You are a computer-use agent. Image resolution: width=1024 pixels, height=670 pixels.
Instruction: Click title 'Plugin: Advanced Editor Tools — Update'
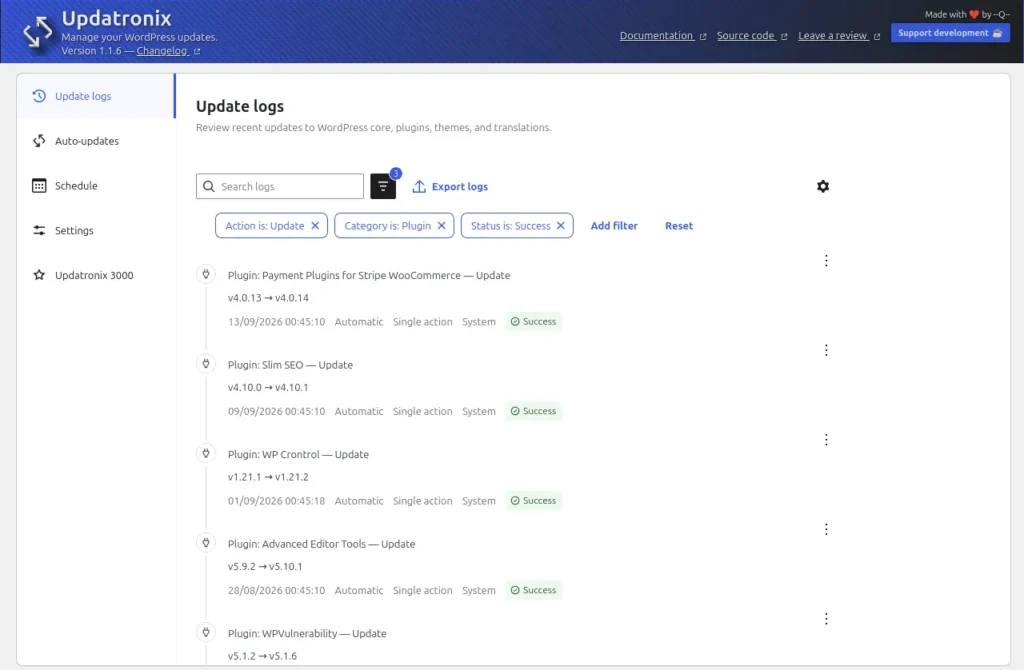pos(321,544)
